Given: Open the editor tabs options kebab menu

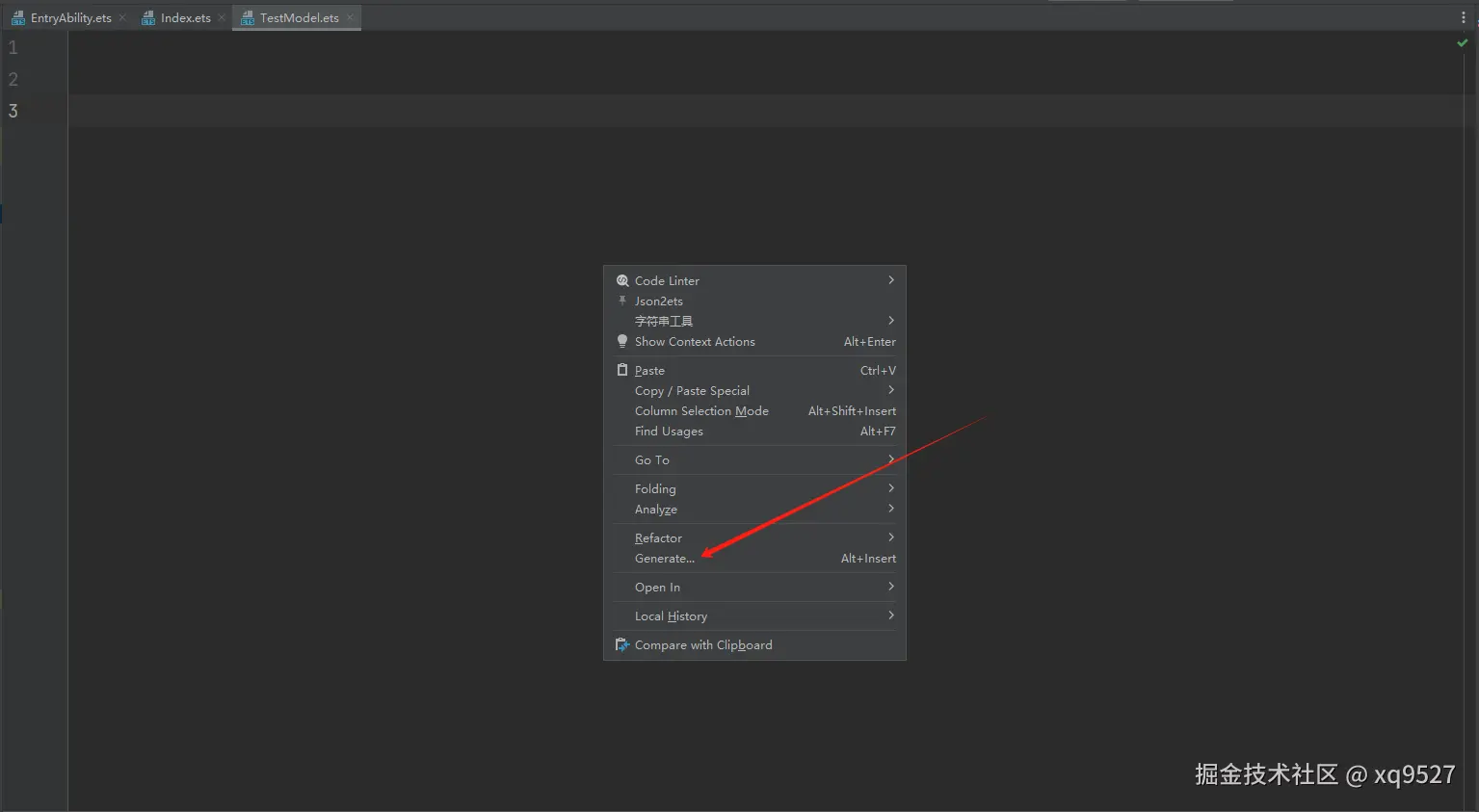Looking at the screenshot, I should [1463, 17].
